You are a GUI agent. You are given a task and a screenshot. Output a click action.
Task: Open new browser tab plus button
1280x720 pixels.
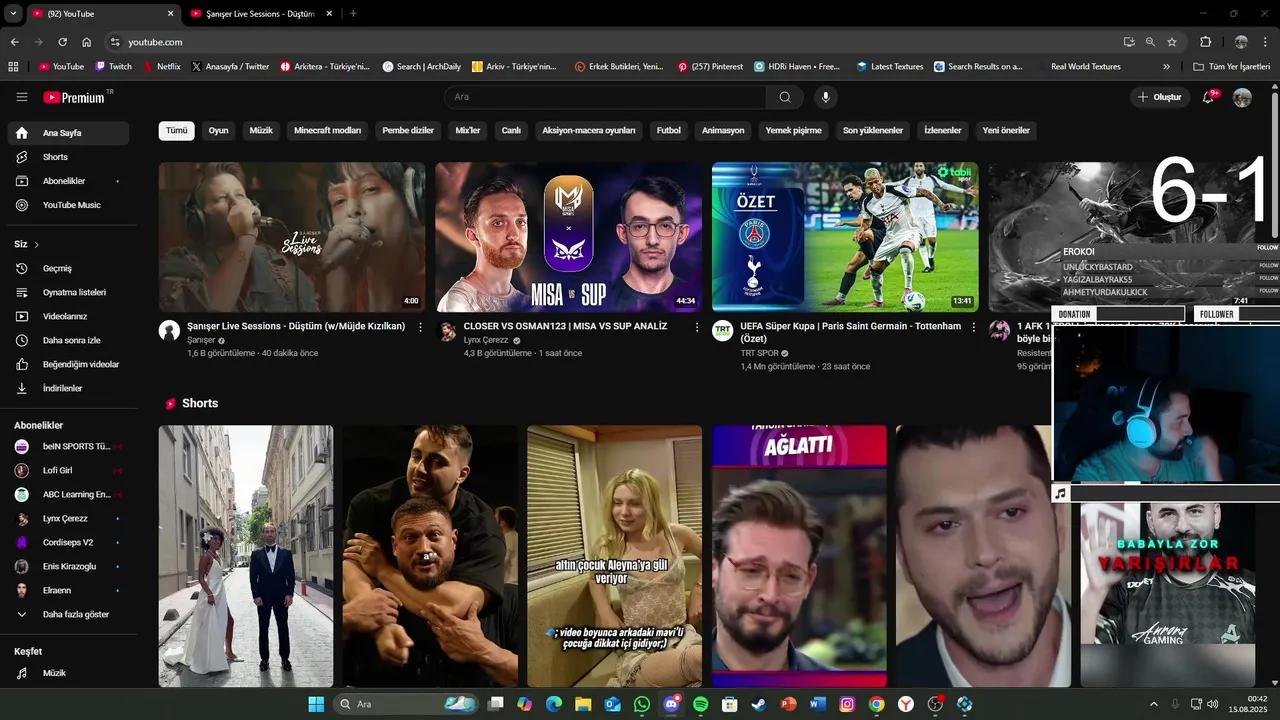[x=353, y=14]
